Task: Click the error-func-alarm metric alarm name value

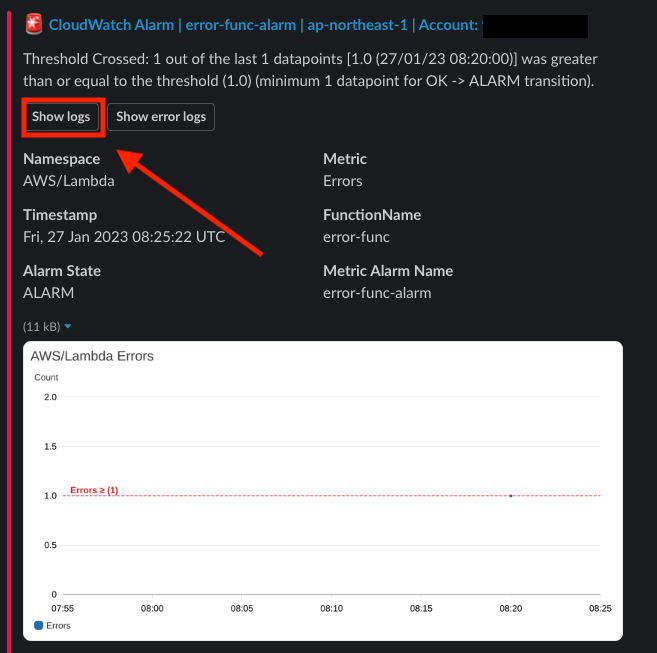Action: point(377,293)
